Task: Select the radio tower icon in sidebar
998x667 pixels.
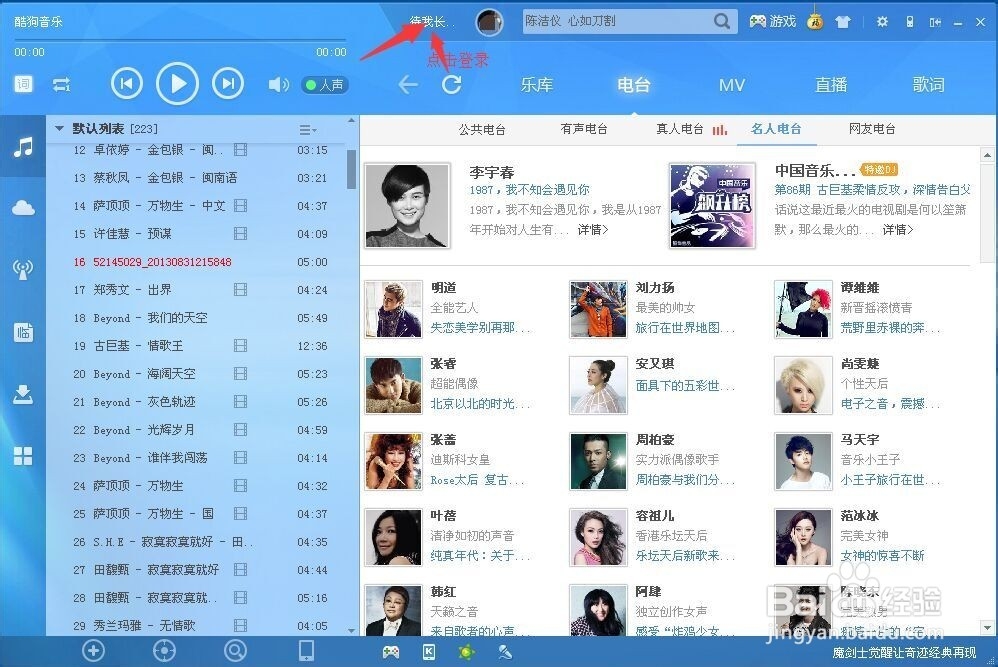Action: pyautogui.click(x=22, y=268)
